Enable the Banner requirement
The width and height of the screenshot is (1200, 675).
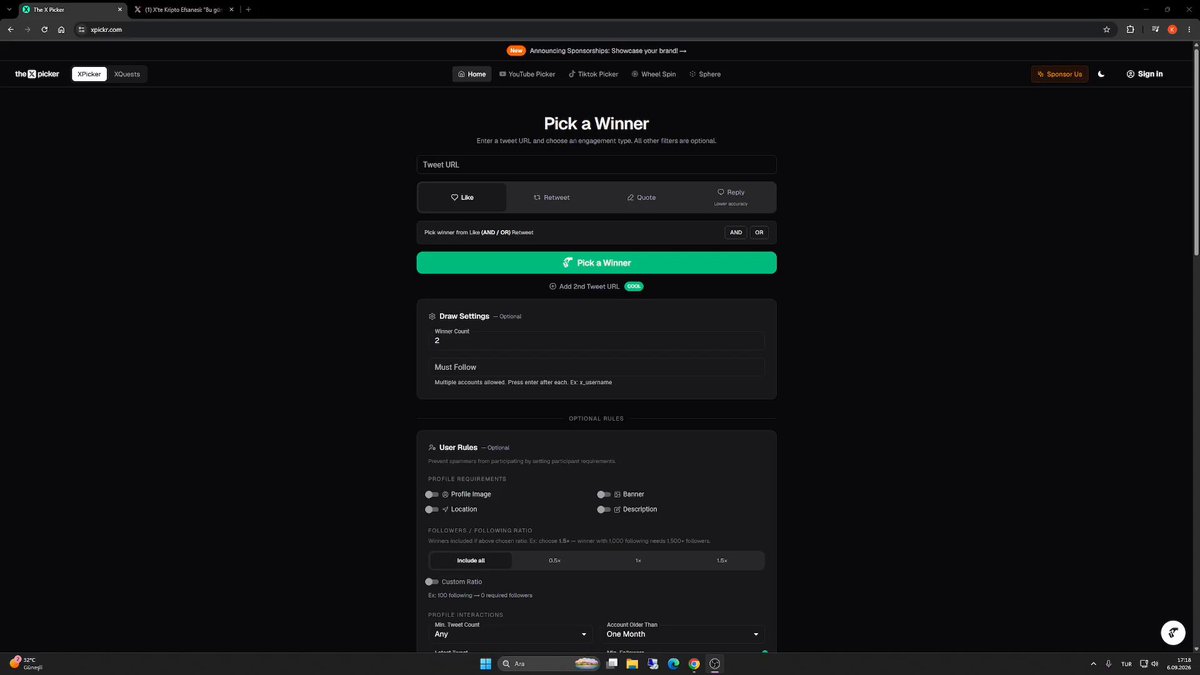(604, 494)
